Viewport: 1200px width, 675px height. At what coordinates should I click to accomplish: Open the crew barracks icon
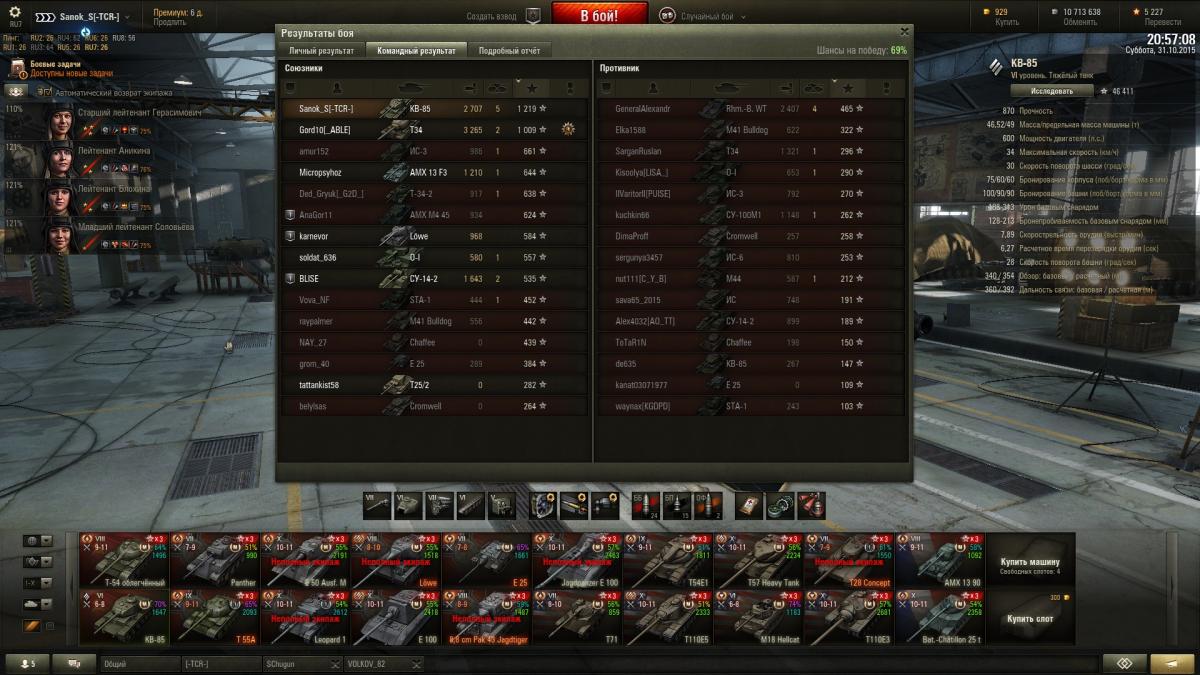click(17, 92)
